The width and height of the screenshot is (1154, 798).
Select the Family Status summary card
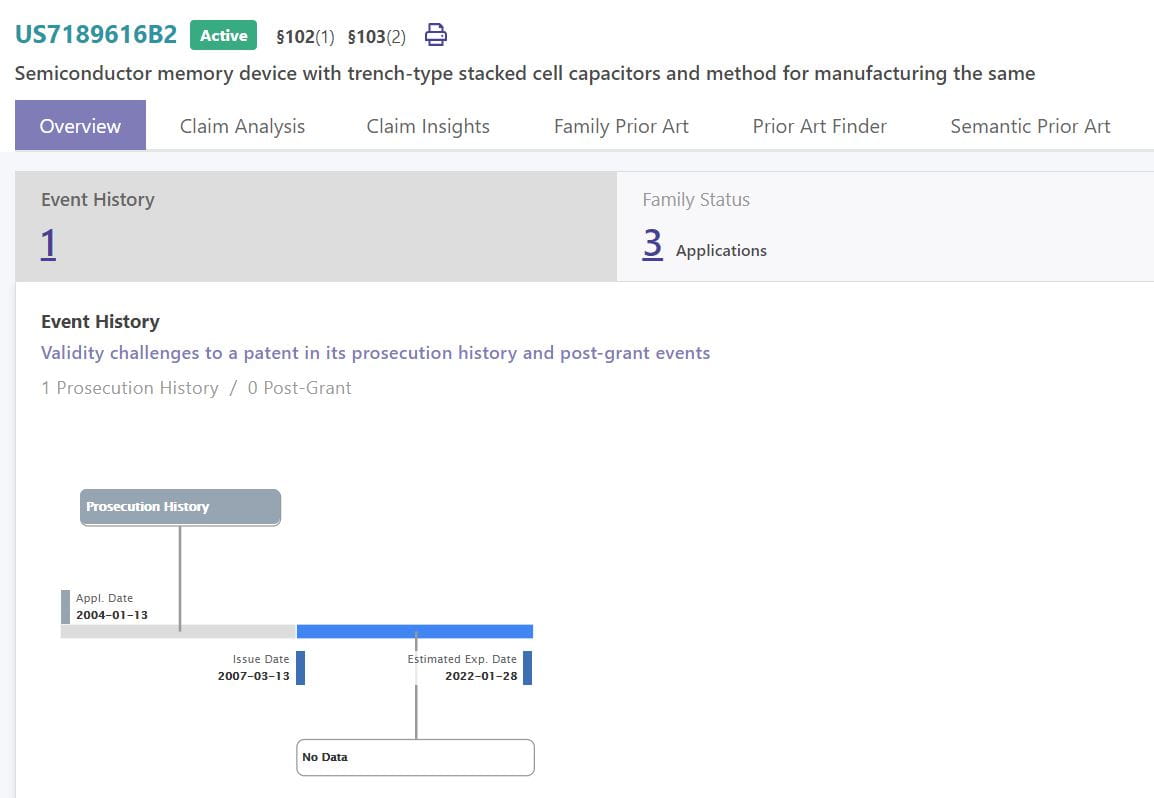click(885, 226)
